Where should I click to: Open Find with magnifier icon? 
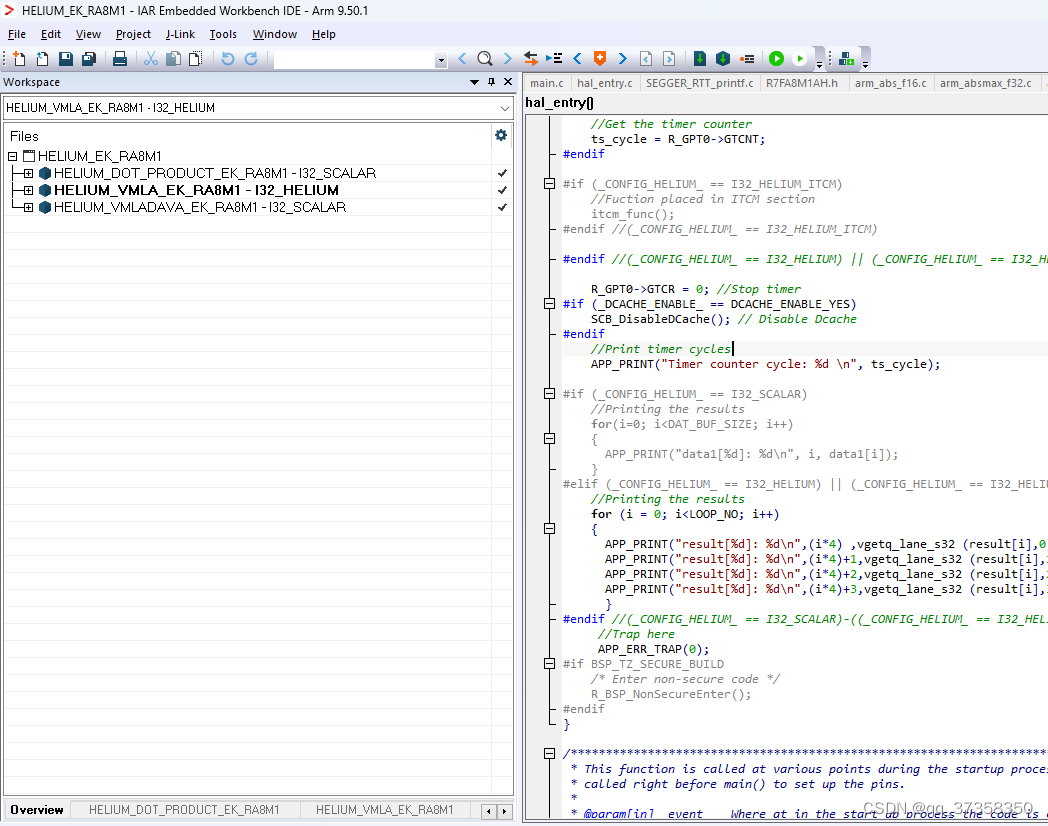coord(485,59)
